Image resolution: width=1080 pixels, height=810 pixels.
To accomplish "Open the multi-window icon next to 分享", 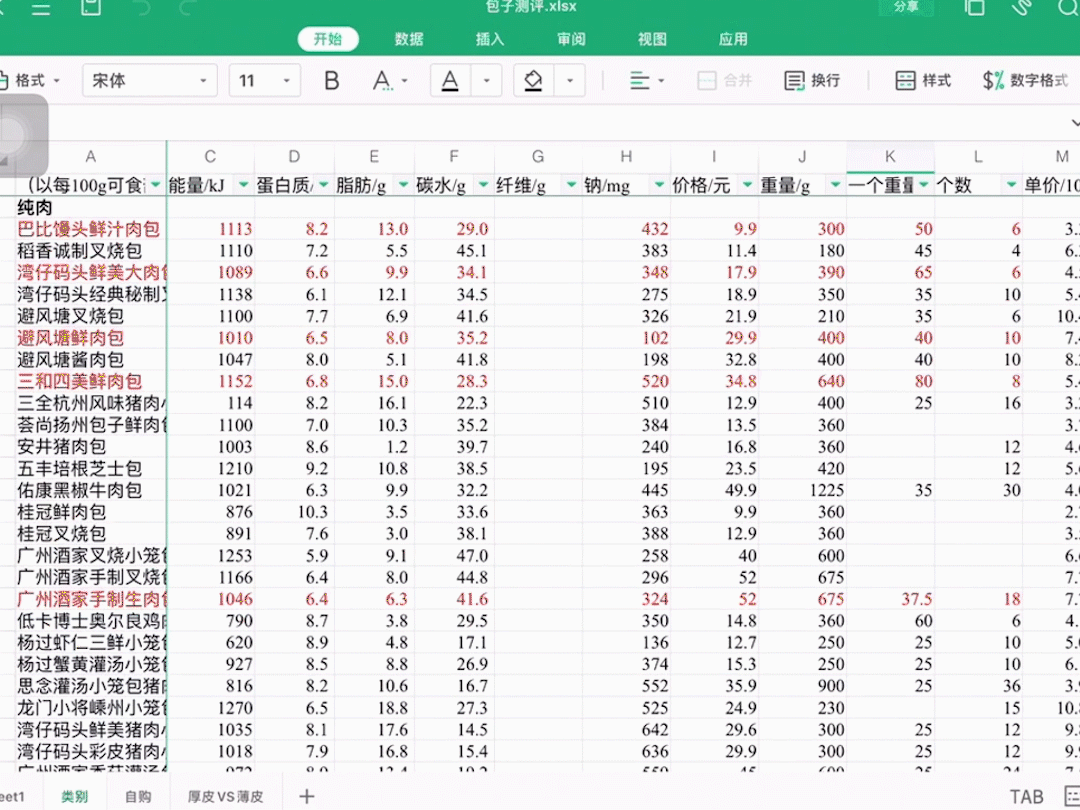I will pos(975,8).
